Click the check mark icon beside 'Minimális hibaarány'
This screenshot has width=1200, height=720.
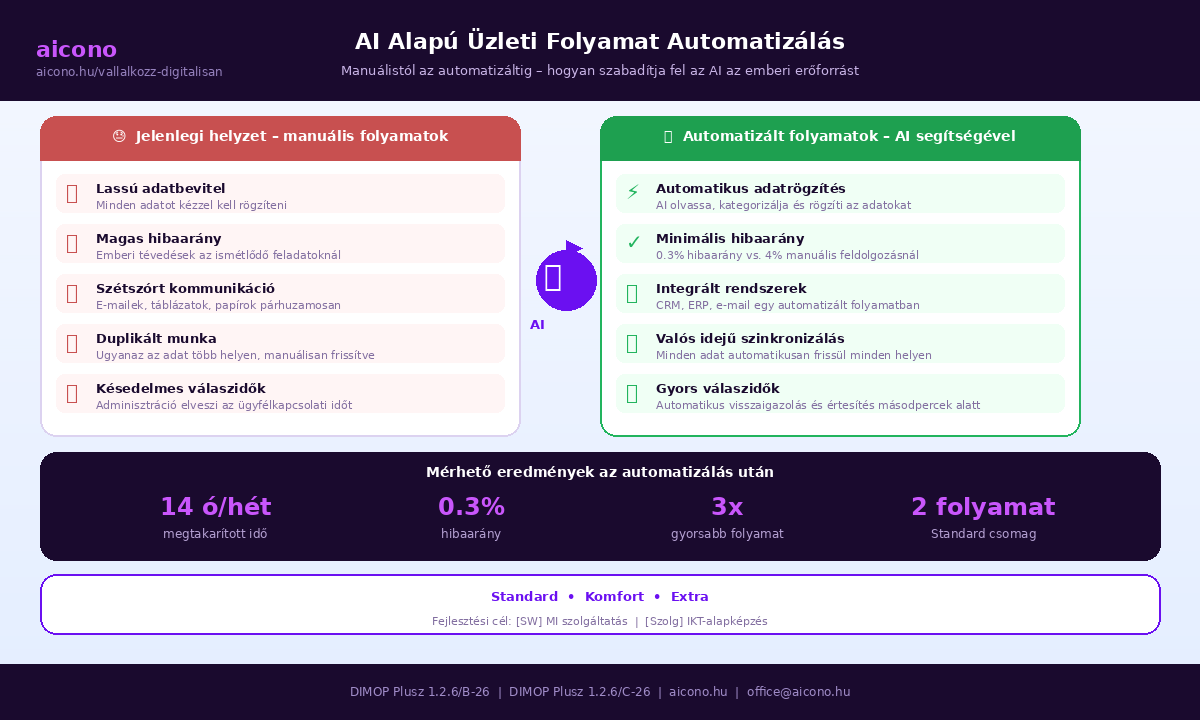click(x=632, y=243)
